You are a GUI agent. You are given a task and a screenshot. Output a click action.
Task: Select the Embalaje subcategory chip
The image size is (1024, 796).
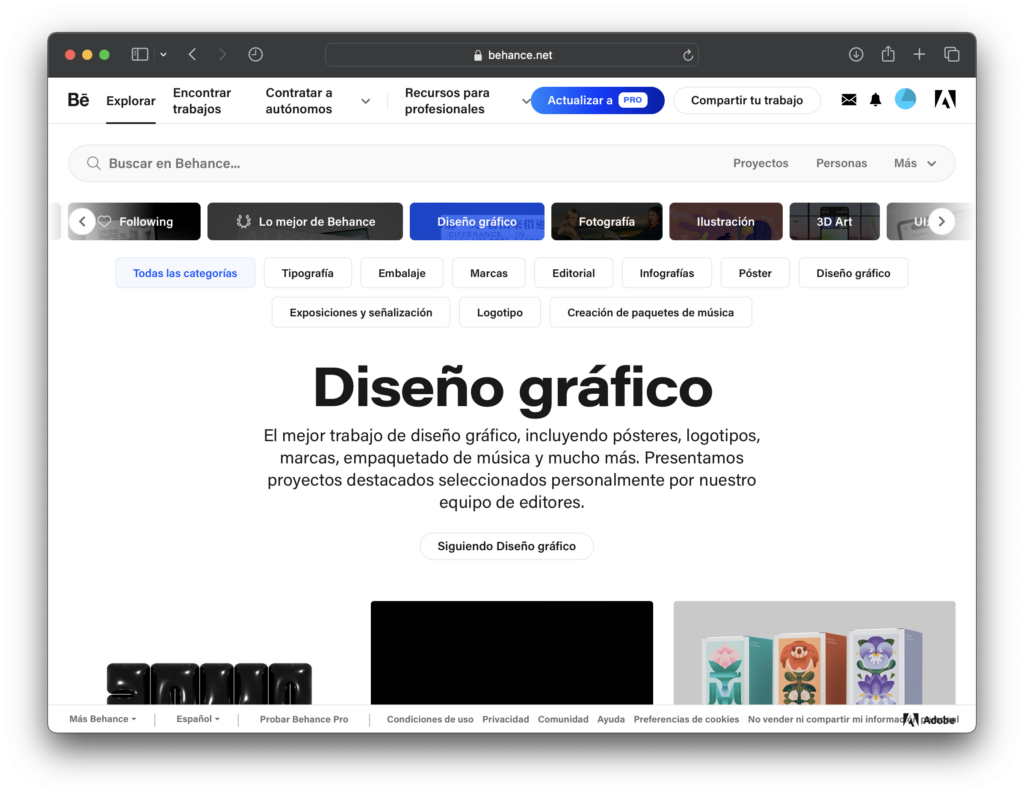(x=402, y=273)
